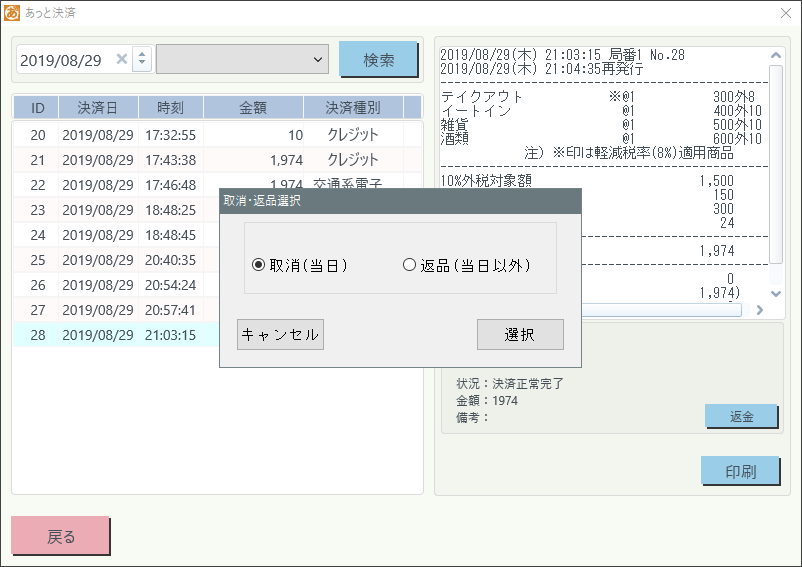
Task: Sort the list by ID column header
Action: 37,108
